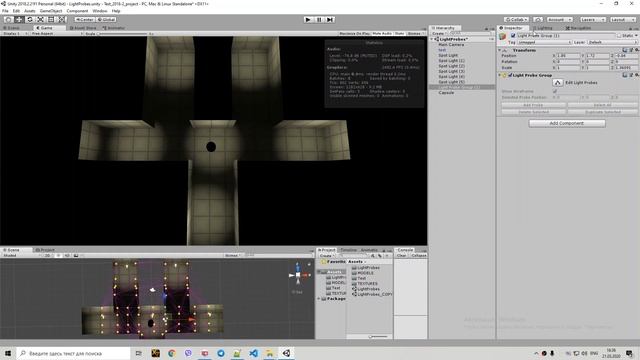This screenshot has width=640, height=360.
Task: Toggle Mute Audio in Game view
Action: pos(382,33)
